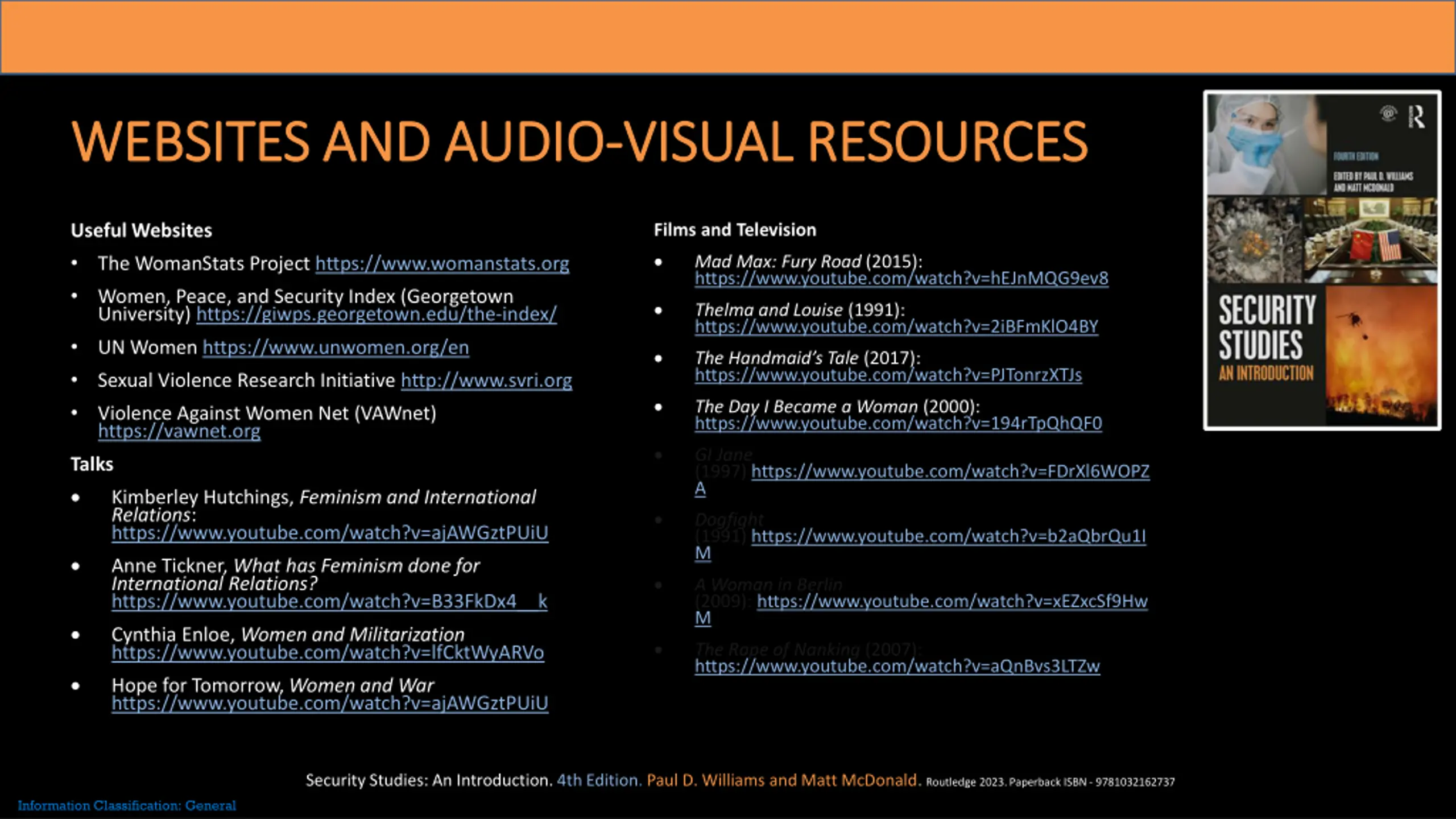This screenshot has height=819, width=1456.
Task: Click the Talks heading
Action: tap(92, 464)
